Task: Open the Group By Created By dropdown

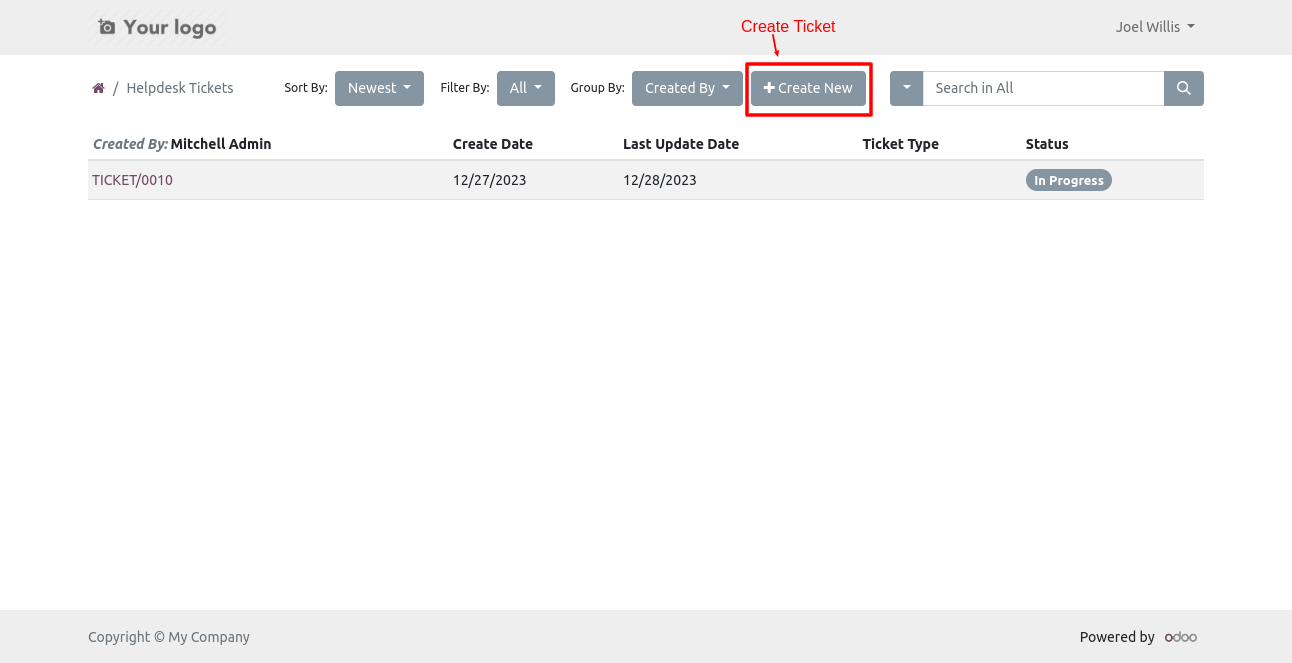Action: pyautogui.click(x=687, y=88)
